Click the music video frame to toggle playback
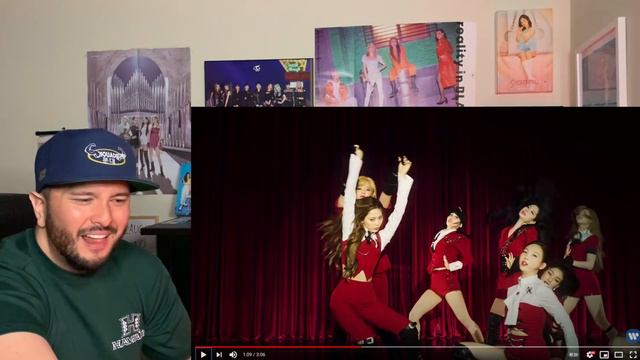640x360 pixels. [415, 227]
